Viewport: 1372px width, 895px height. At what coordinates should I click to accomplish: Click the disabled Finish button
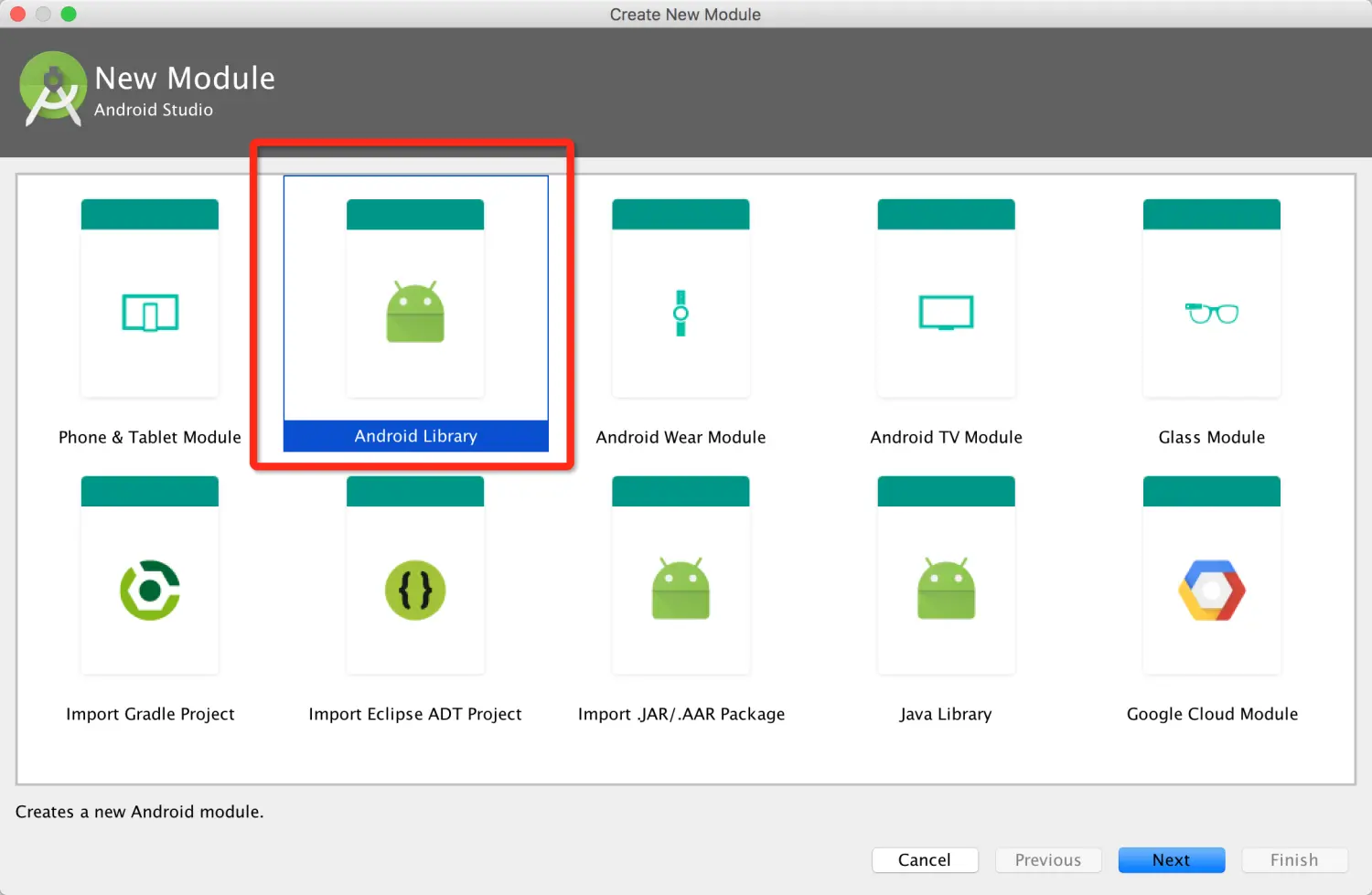pyautogui.click(x=1294, y=860)
